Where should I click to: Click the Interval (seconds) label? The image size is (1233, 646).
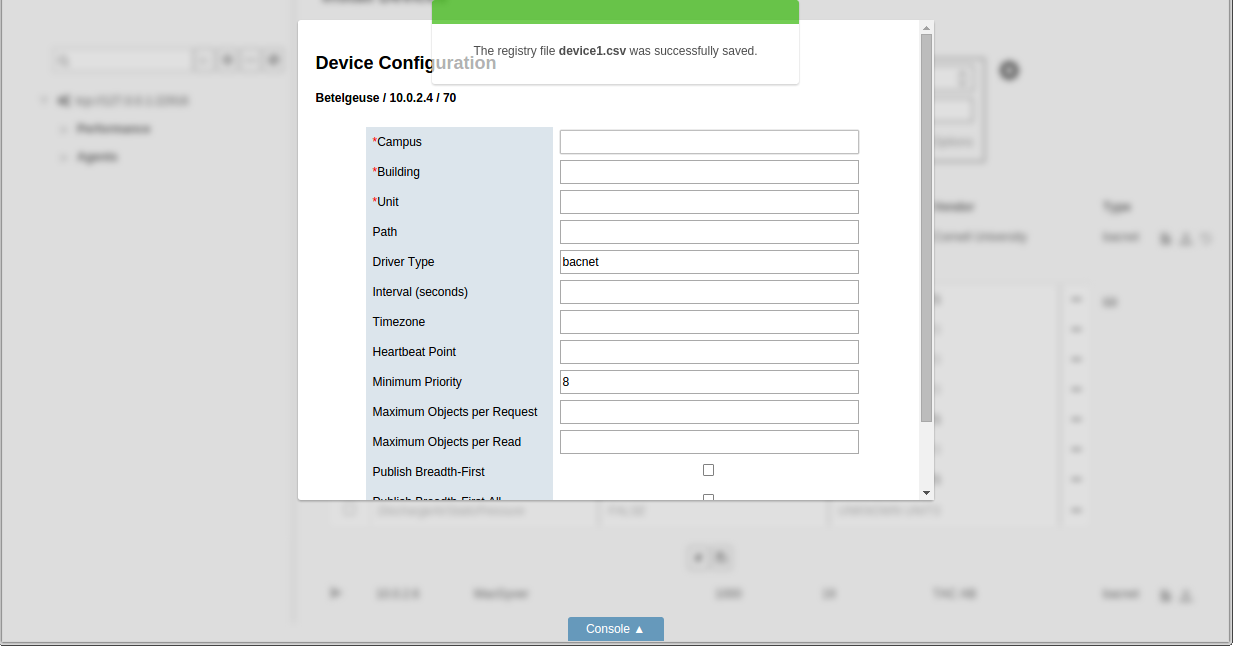420,292
